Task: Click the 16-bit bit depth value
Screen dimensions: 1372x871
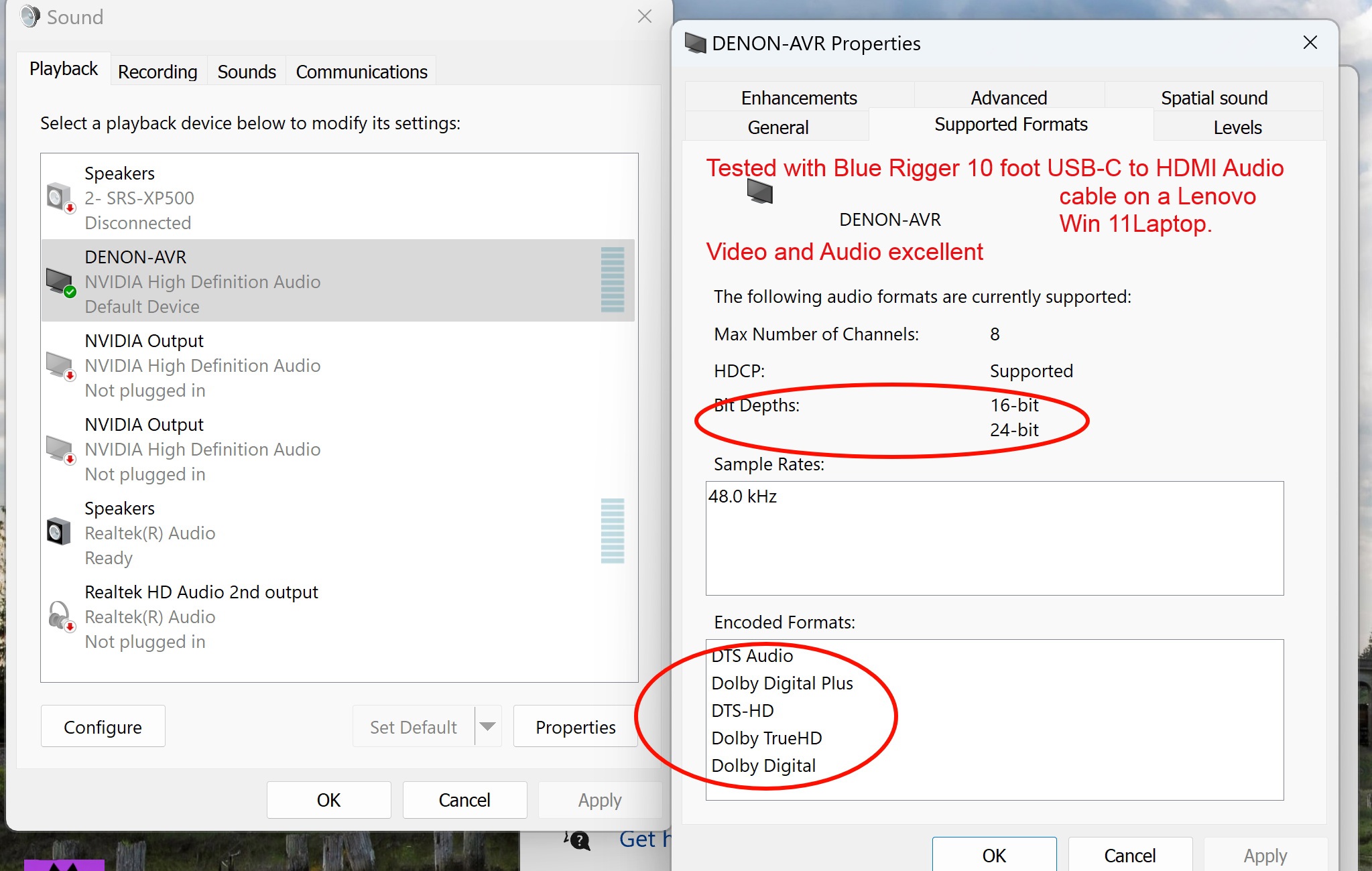Action: [x=1014, y=405]
